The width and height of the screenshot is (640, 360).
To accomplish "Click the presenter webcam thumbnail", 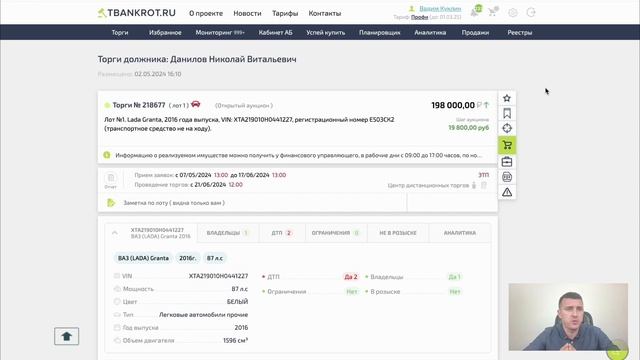I will point(568,317).
